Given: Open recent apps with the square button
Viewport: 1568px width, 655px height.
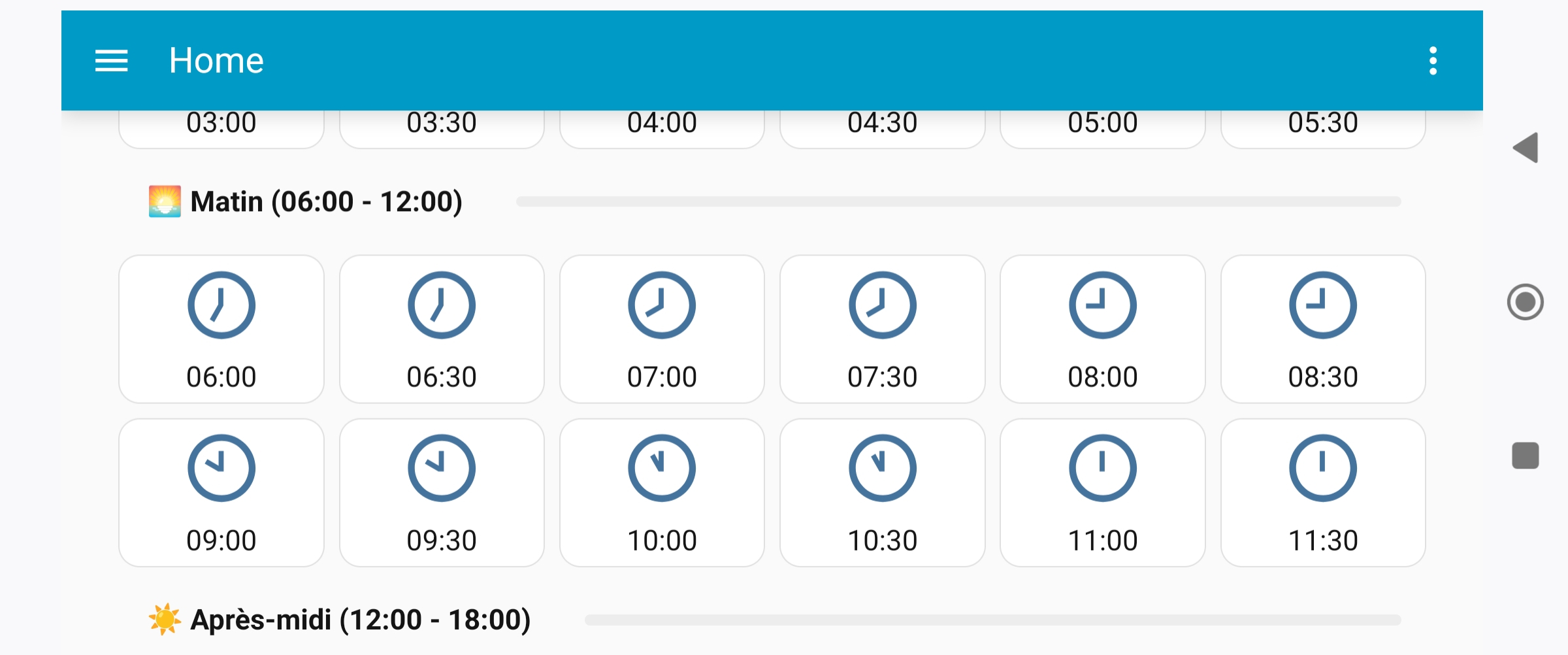Looking at the screenshot, I should (1527, 462).
